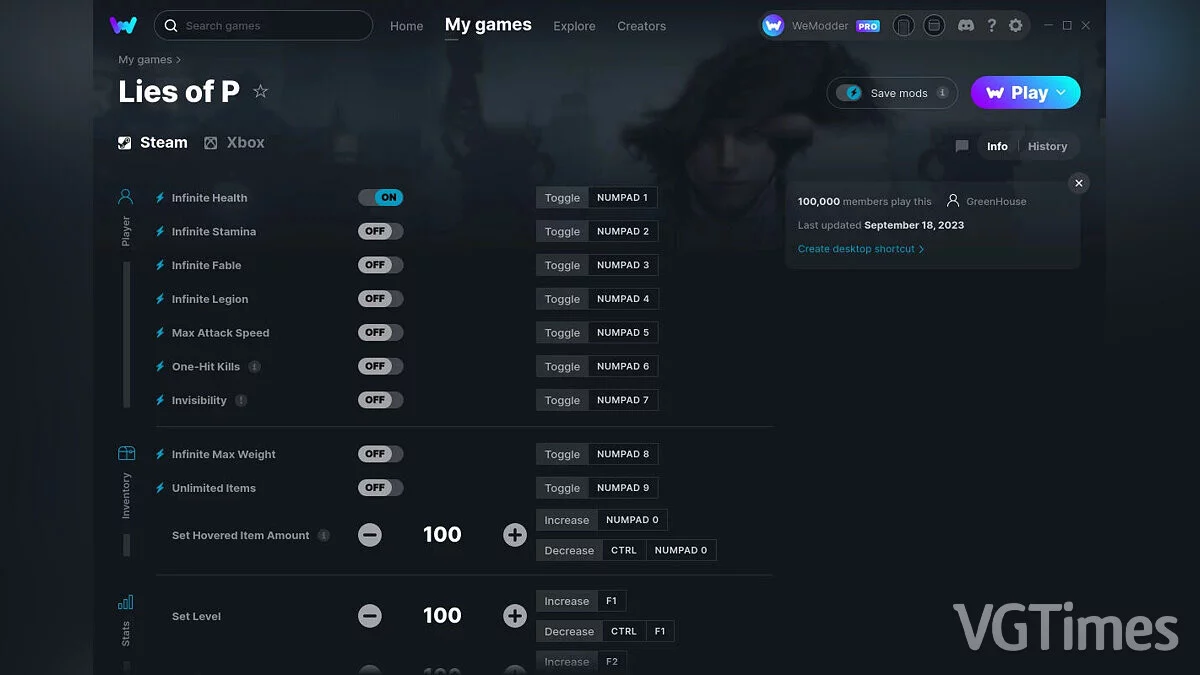Change Max Attack Speed NUMPAD 5 hotkey
This screenshot has width=1200, height=675.
click(x=623, y=333)
